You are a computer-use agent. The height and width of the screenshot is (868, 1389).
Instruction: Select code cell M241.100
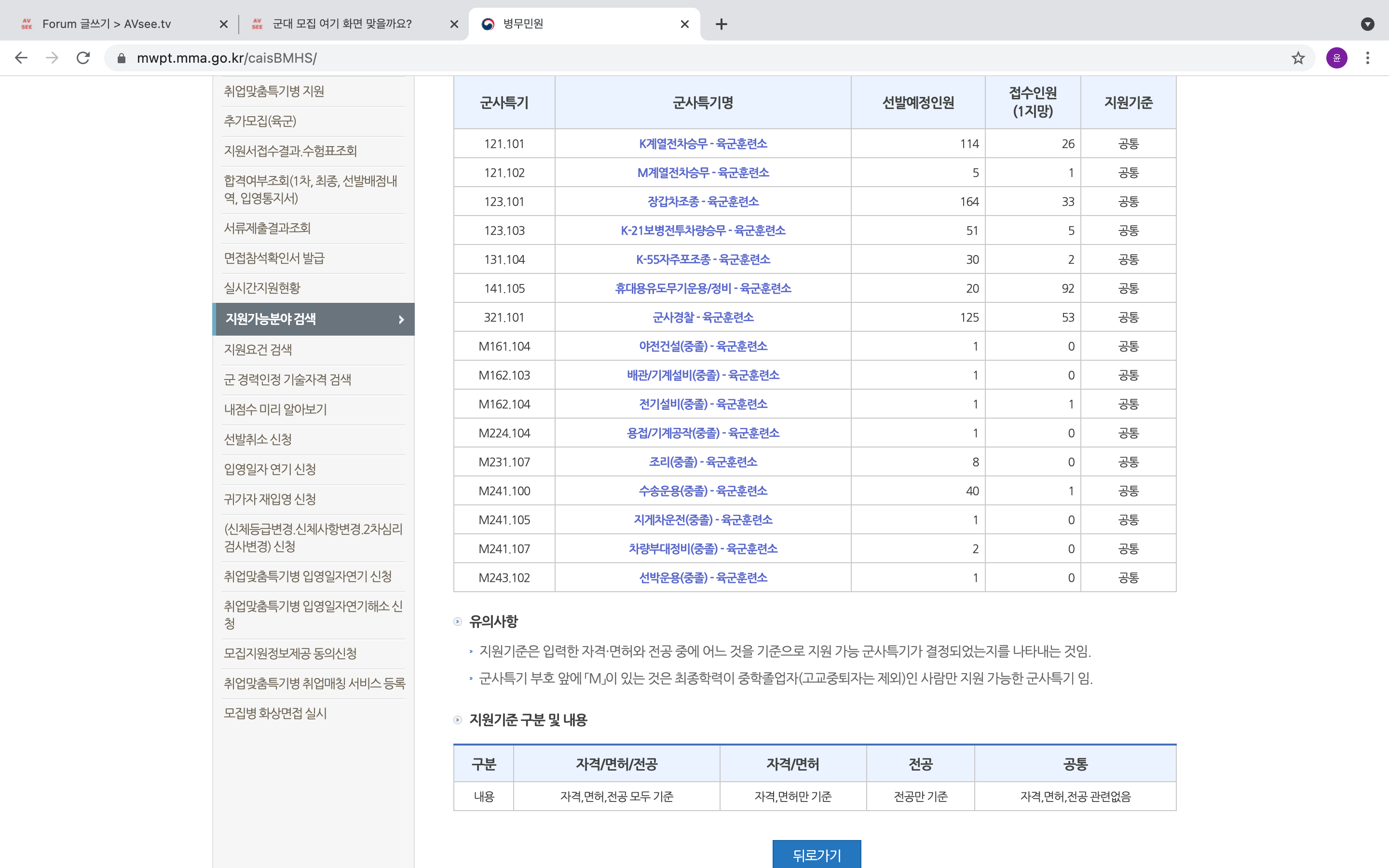point(504,491)
